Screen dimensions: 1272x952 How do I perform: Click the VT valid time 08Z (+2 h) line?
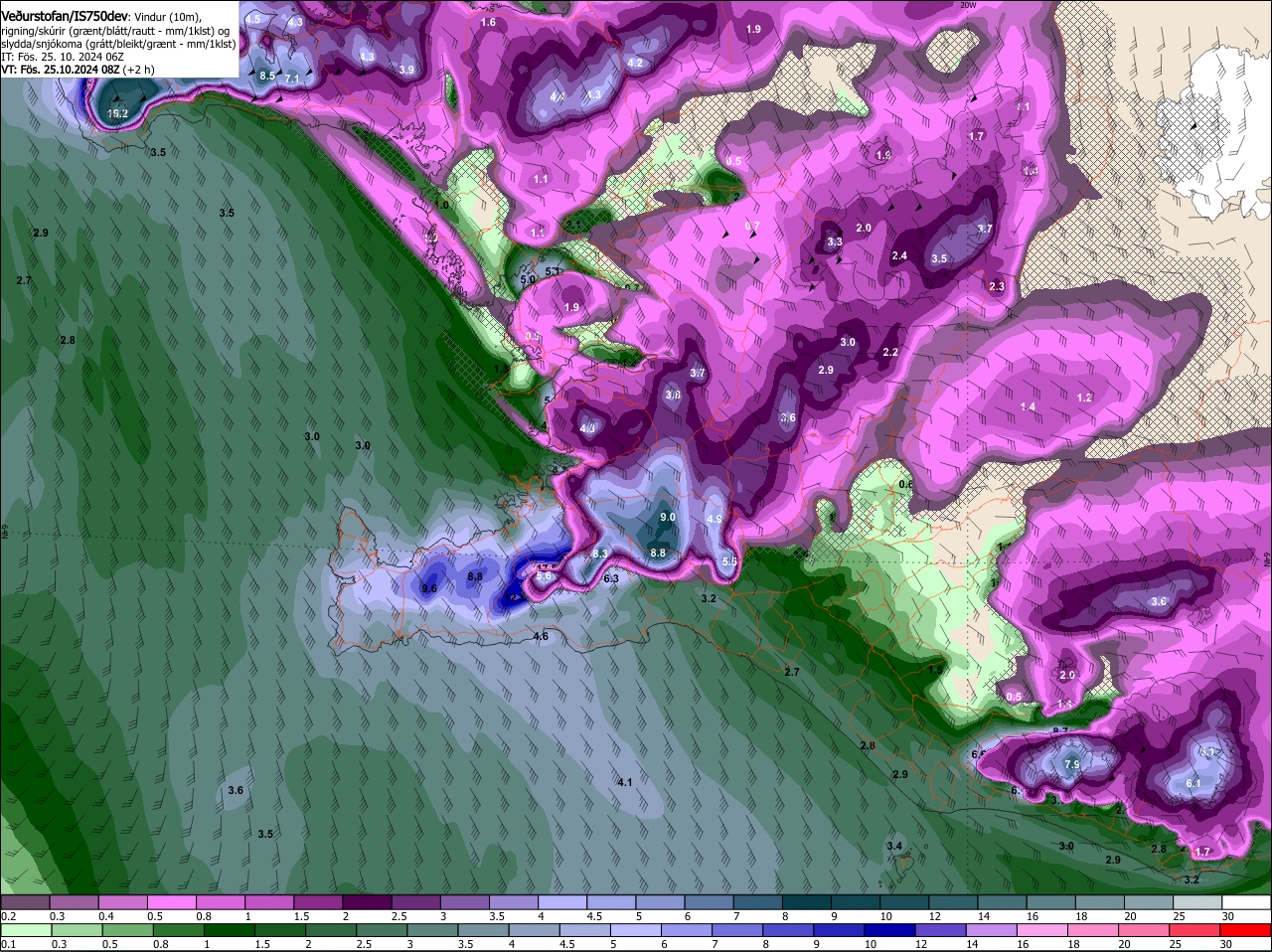78,70
